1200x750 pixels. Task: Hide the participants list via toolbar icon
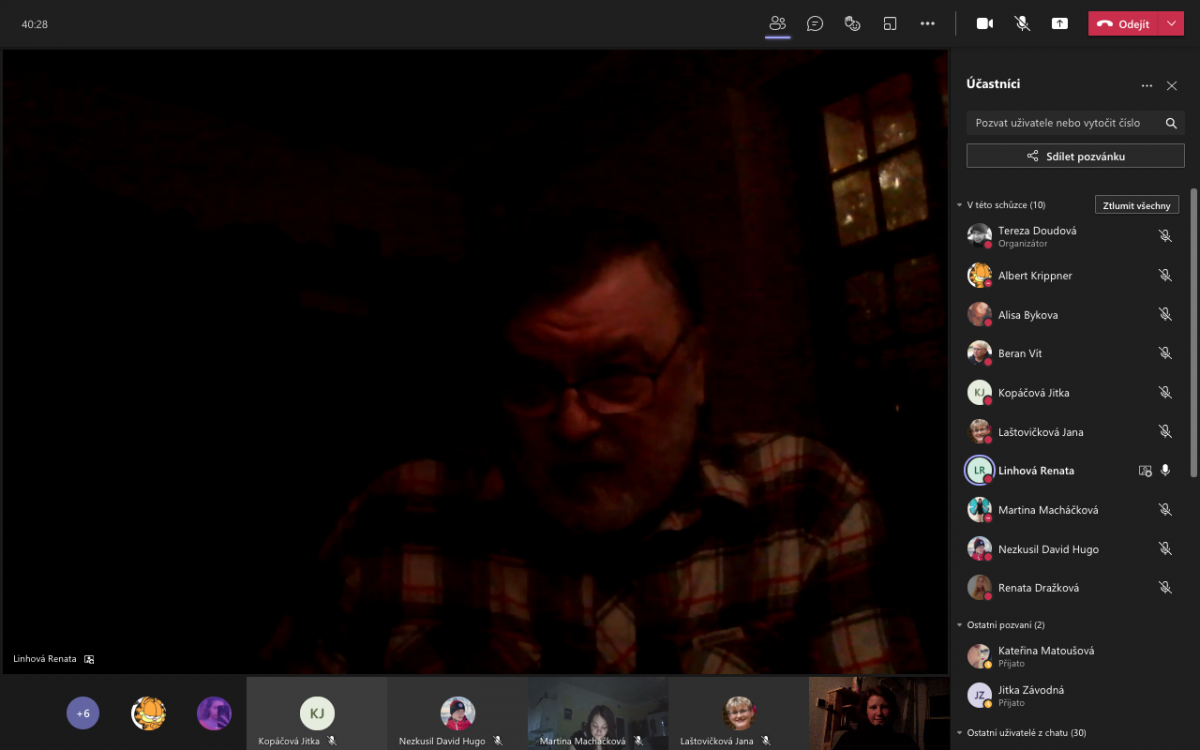pos(777,23)
